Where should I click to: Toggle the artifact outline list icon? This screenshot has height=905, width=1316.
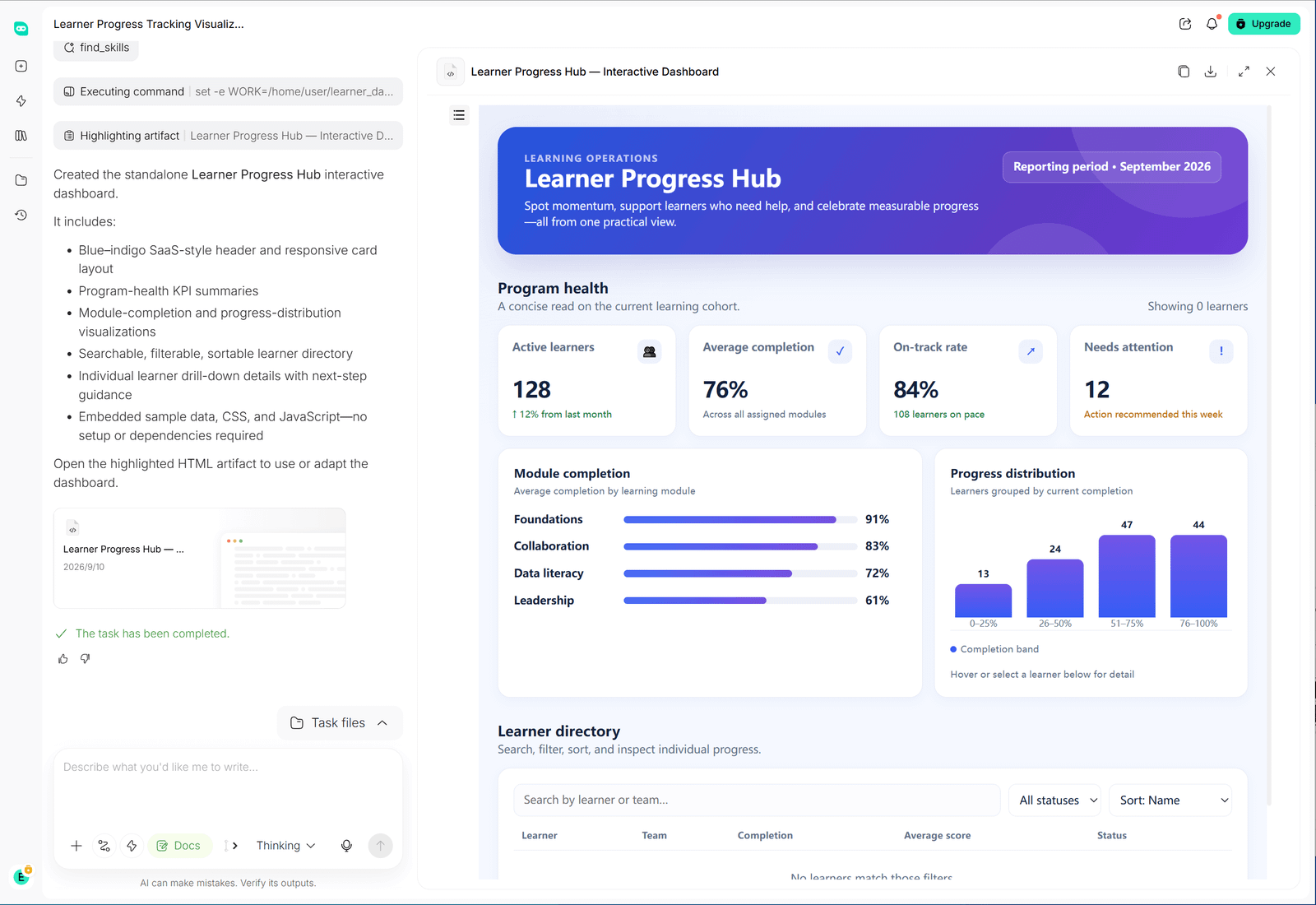click(x=459, y=115)
